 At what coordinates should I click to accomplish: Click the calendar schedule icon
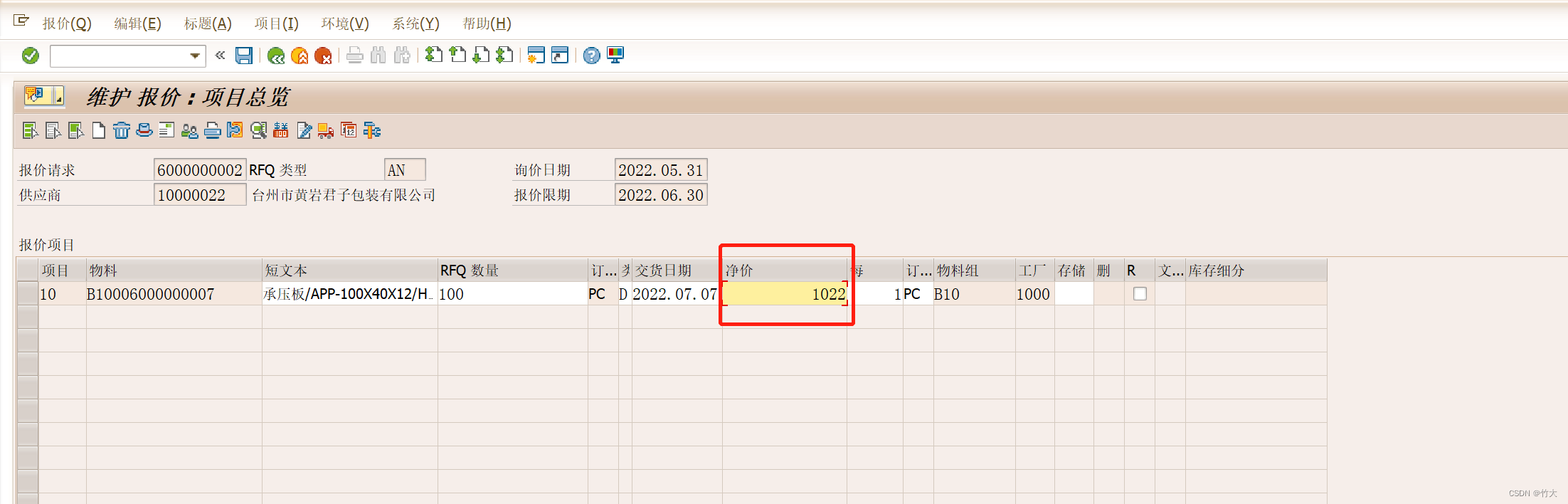(349, 130)
